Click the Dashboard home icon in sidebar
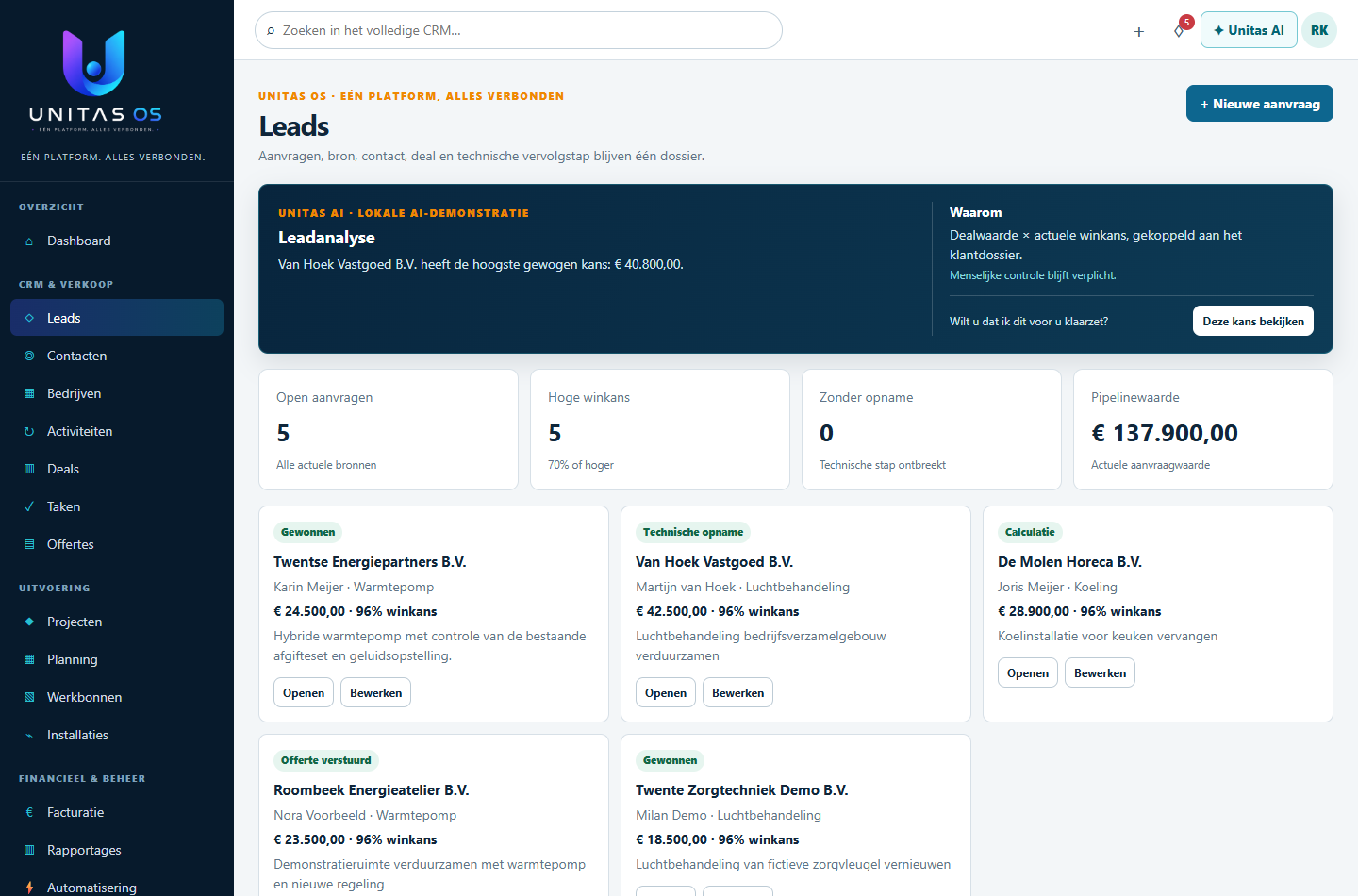 click(29, 241)
